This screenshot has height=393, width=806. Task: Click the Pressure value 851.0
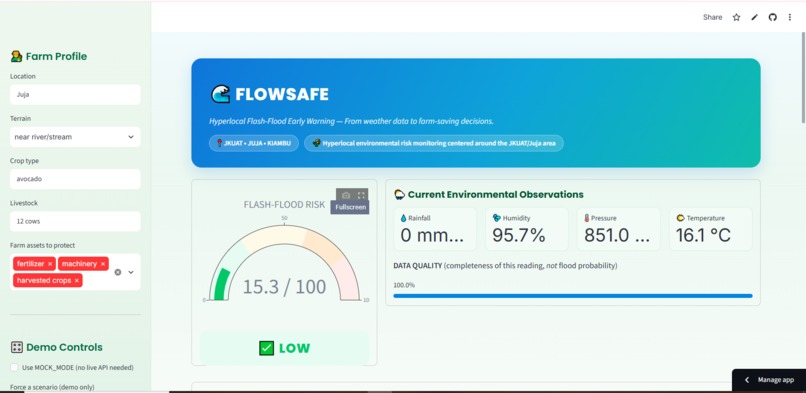point(617,235)
